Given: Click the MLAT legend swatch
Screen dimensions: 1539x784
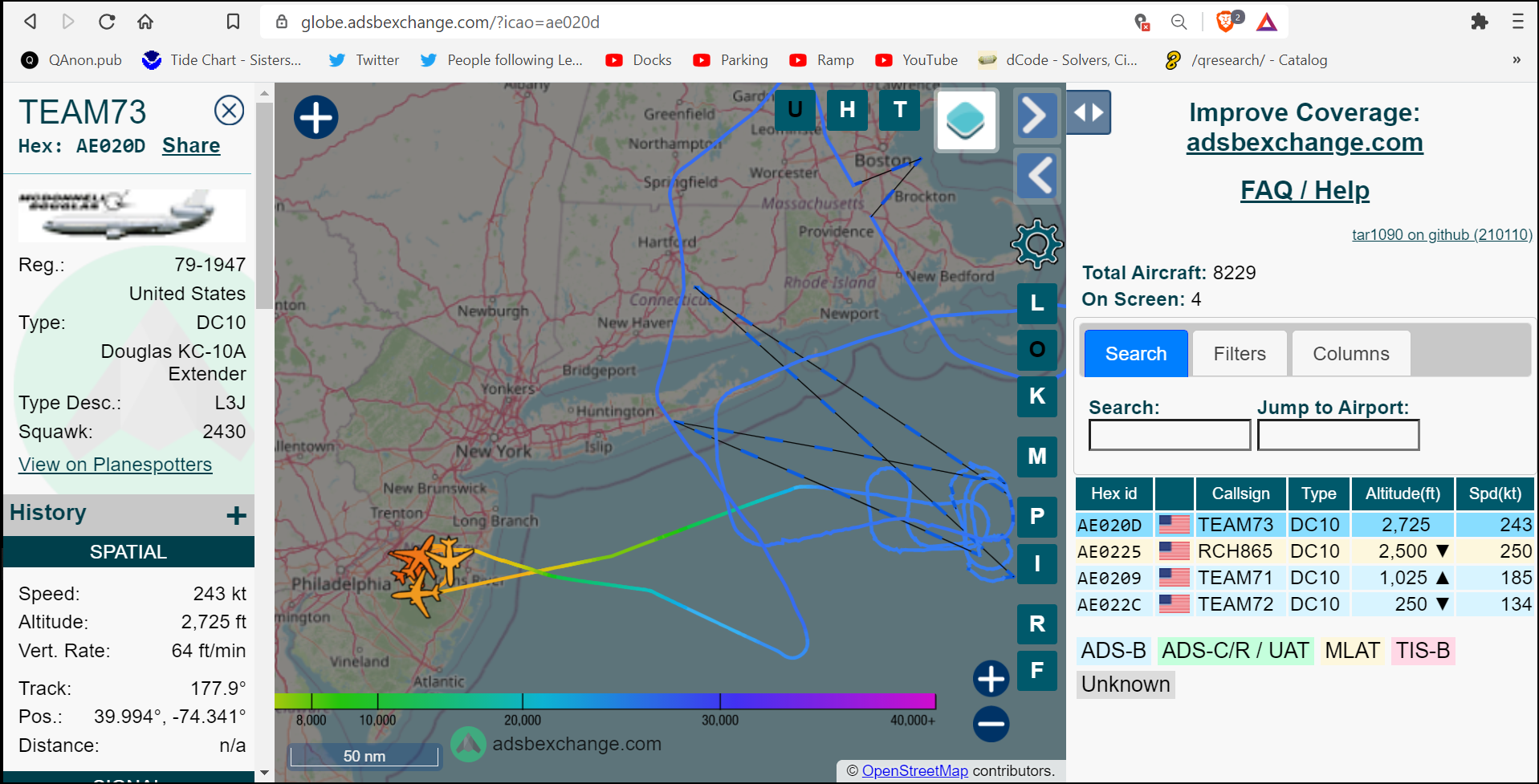Looking at the screenshot, I should pyautogui.click(x=1353, y=651).
